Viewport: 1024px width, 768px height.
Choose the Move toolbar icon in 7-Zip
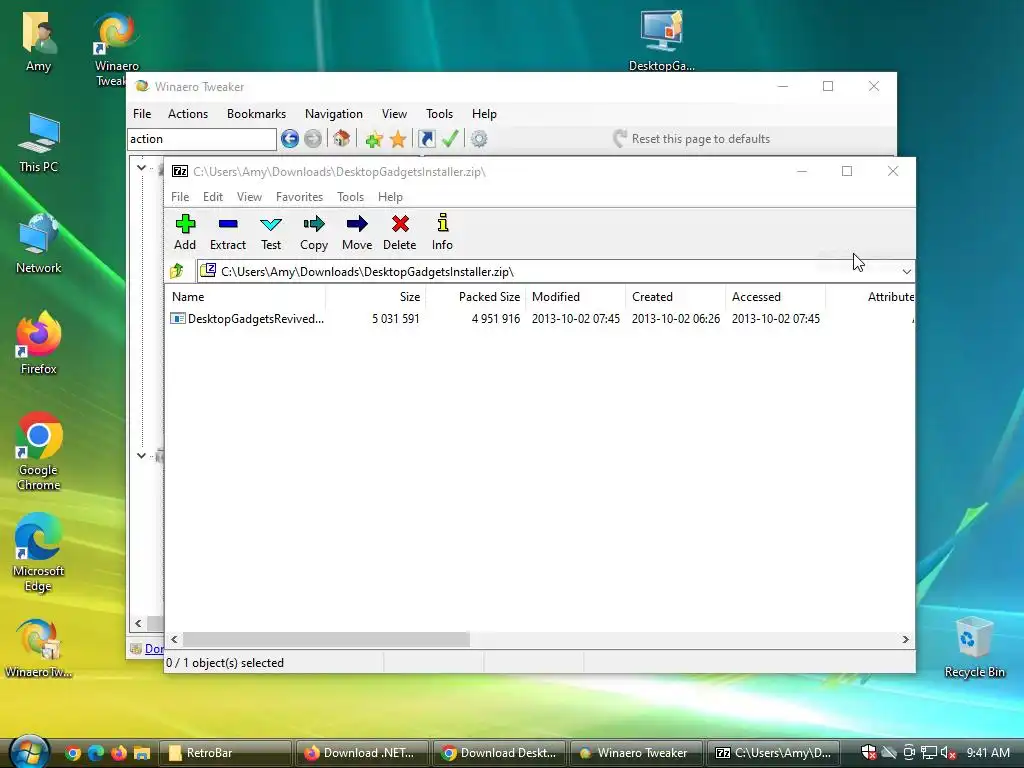coord(357,232)
